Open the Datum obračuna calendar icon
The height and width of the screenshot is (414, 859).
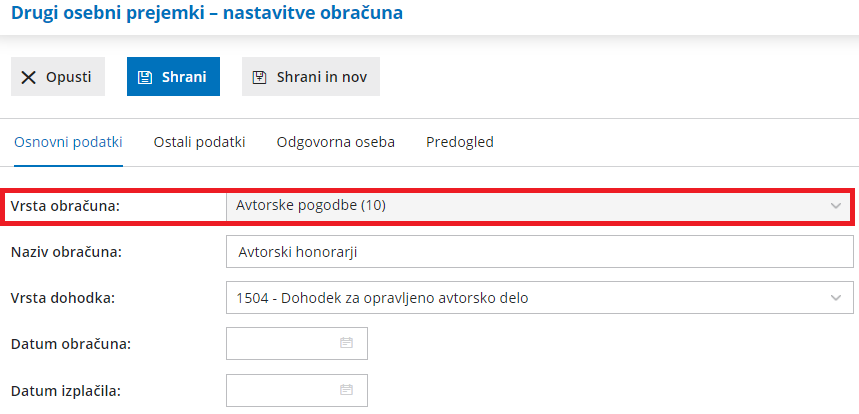pos(347,343)
